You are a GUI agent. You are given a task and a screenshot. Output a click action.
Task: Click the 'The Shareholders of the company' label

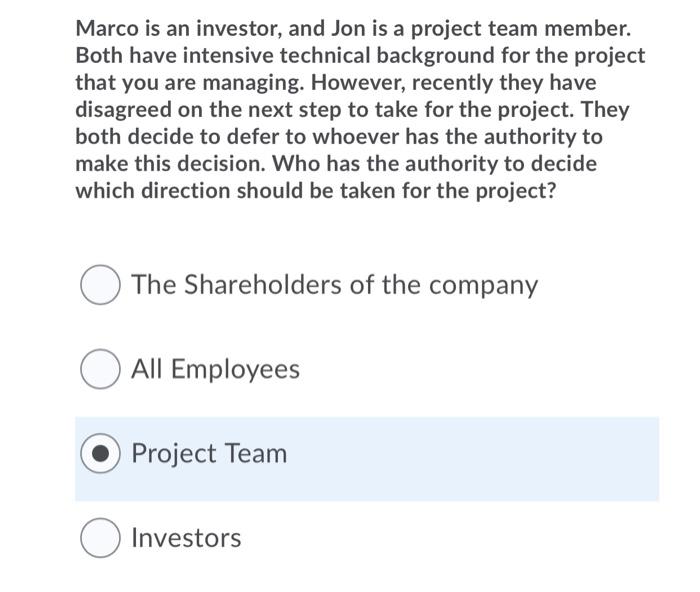pyautogui.click(x=334, y=285)
